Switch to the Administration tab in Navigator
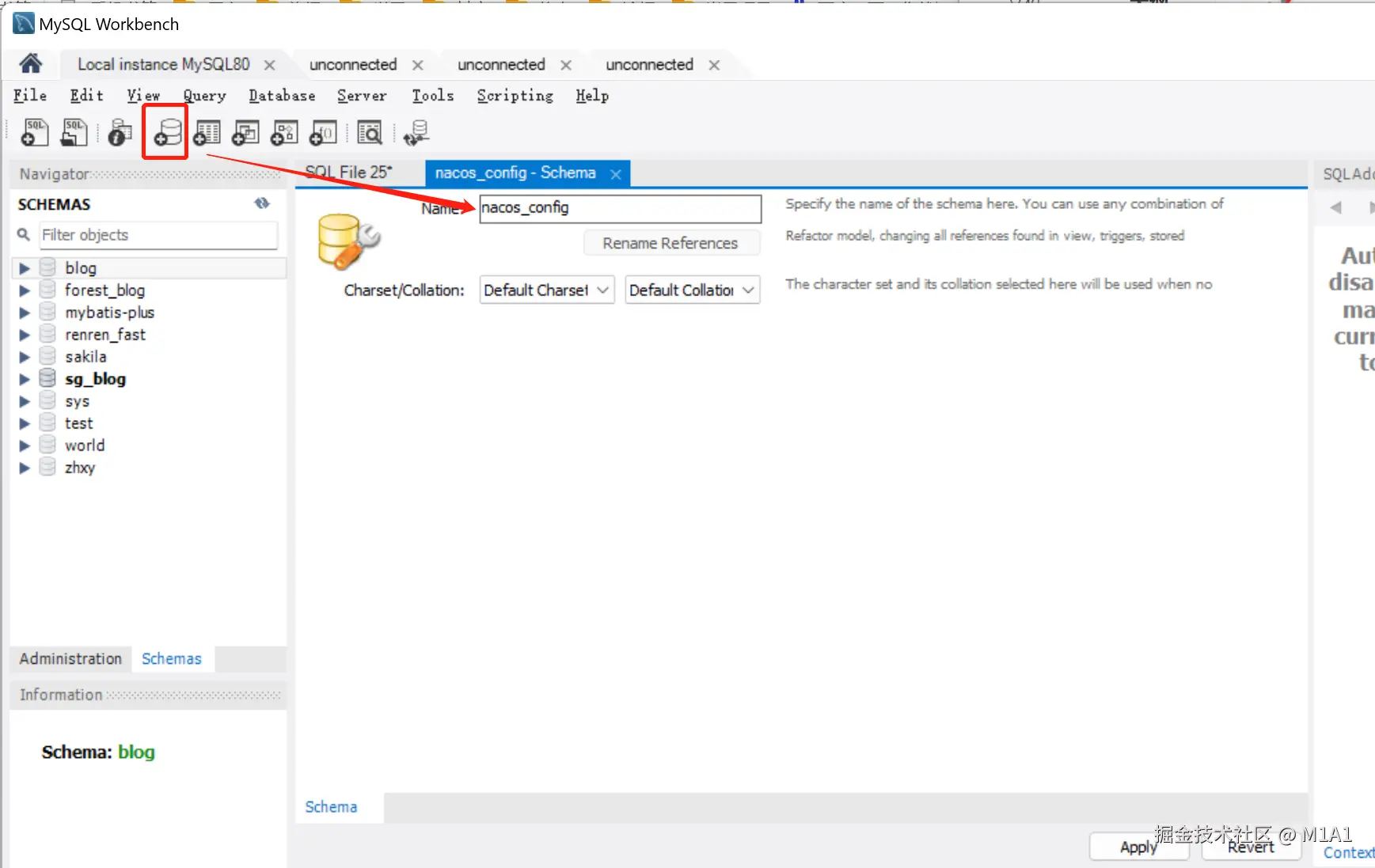The image size is (1375, 868). pos(70,658)
